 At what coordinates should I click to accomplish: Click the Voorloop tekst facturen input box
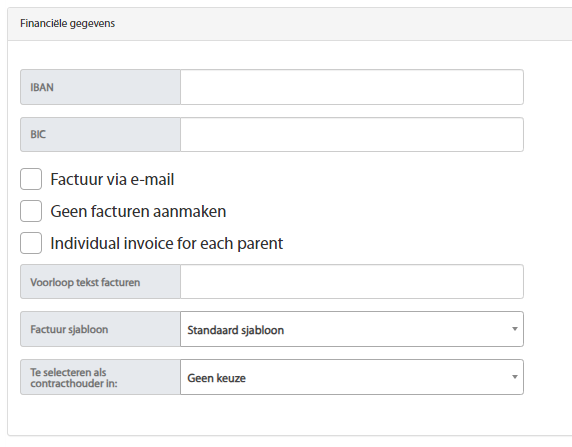tap(352, 282)
